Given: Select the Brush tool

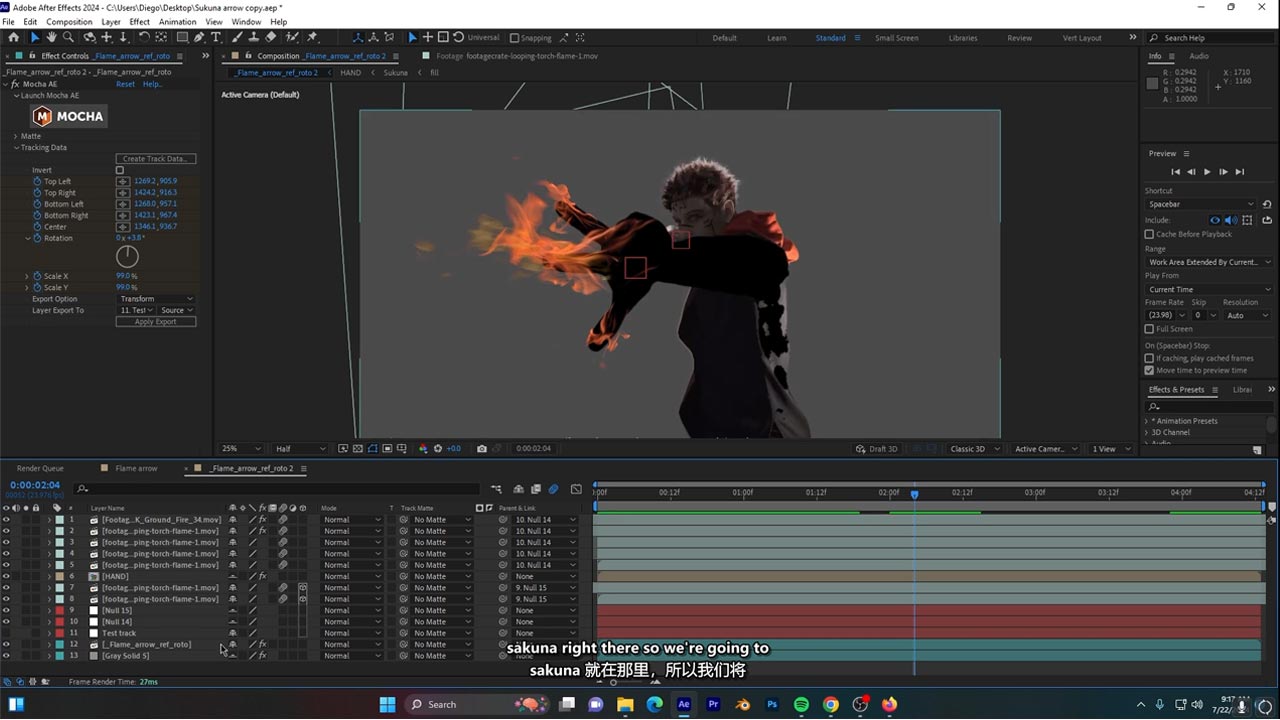Looking at the screenshot, I should coord(235,37).
